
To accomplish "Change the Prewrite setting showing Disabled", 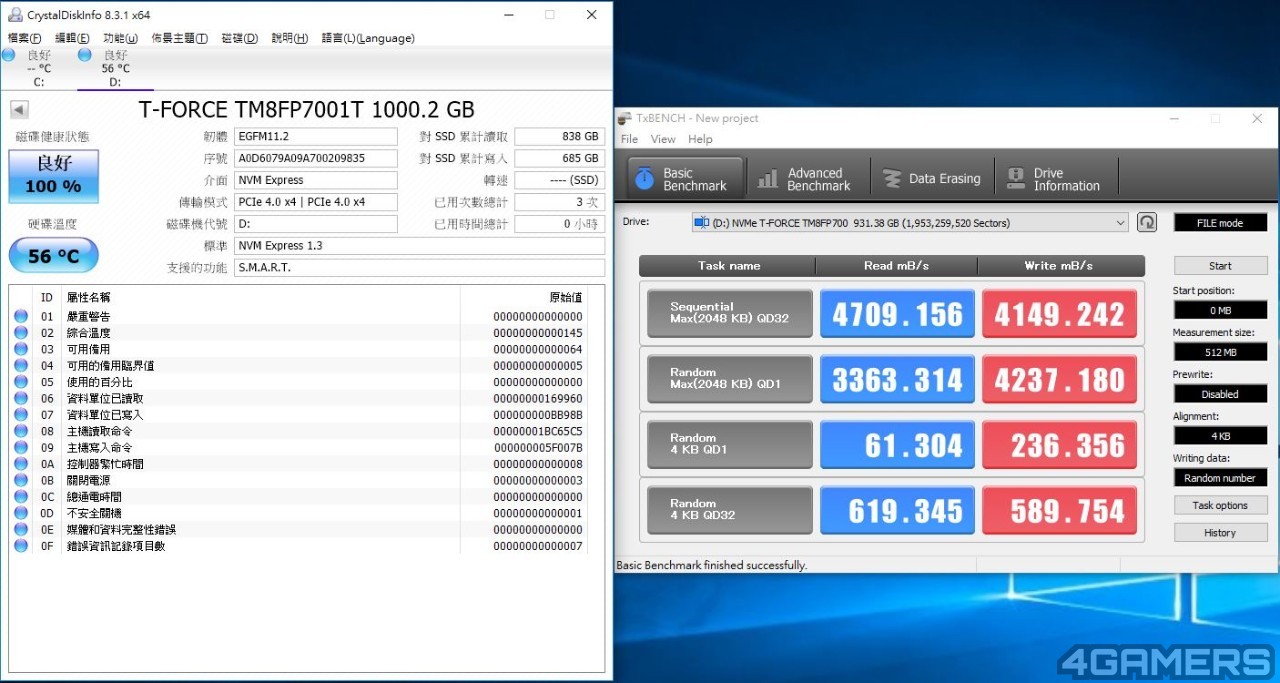I will (x=1220, y=394).
